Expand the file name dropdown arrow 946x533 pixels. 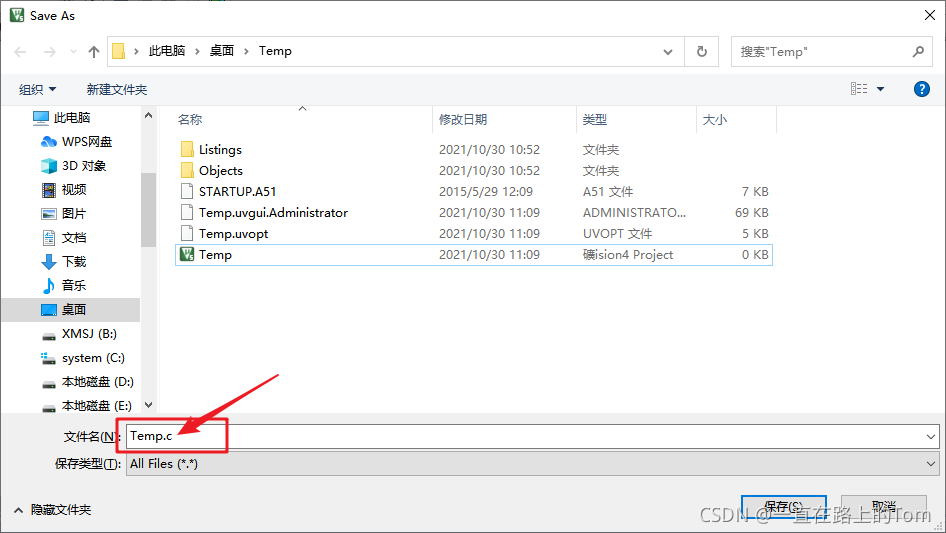(930, 436)
